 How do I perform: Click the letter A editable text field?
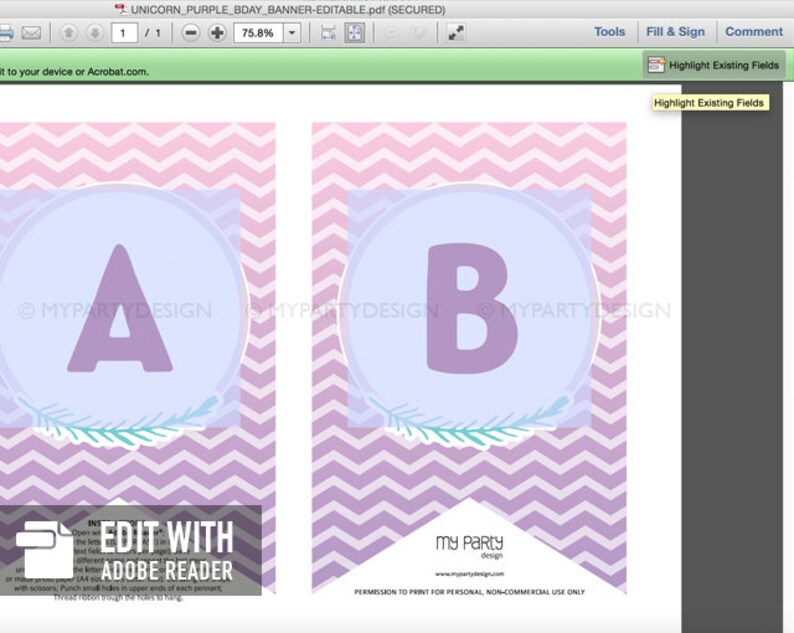point(120,309)
